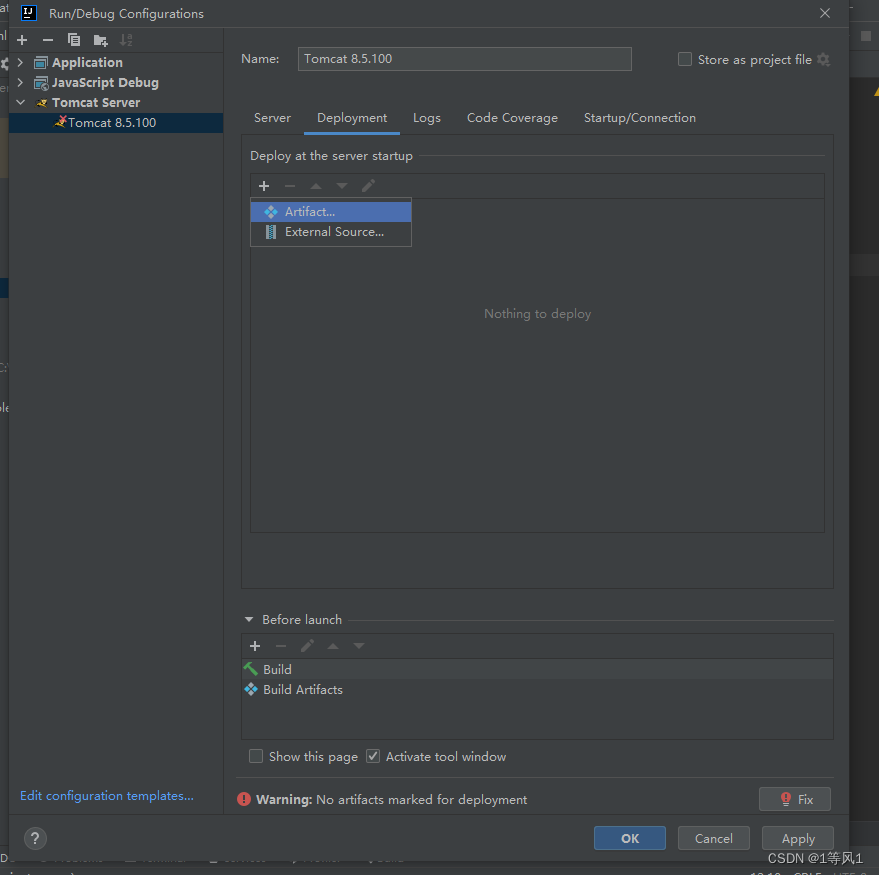879x875 pixels.
Task: Select JavaScript Debug tree label
Action: click(x=105, y=83)
